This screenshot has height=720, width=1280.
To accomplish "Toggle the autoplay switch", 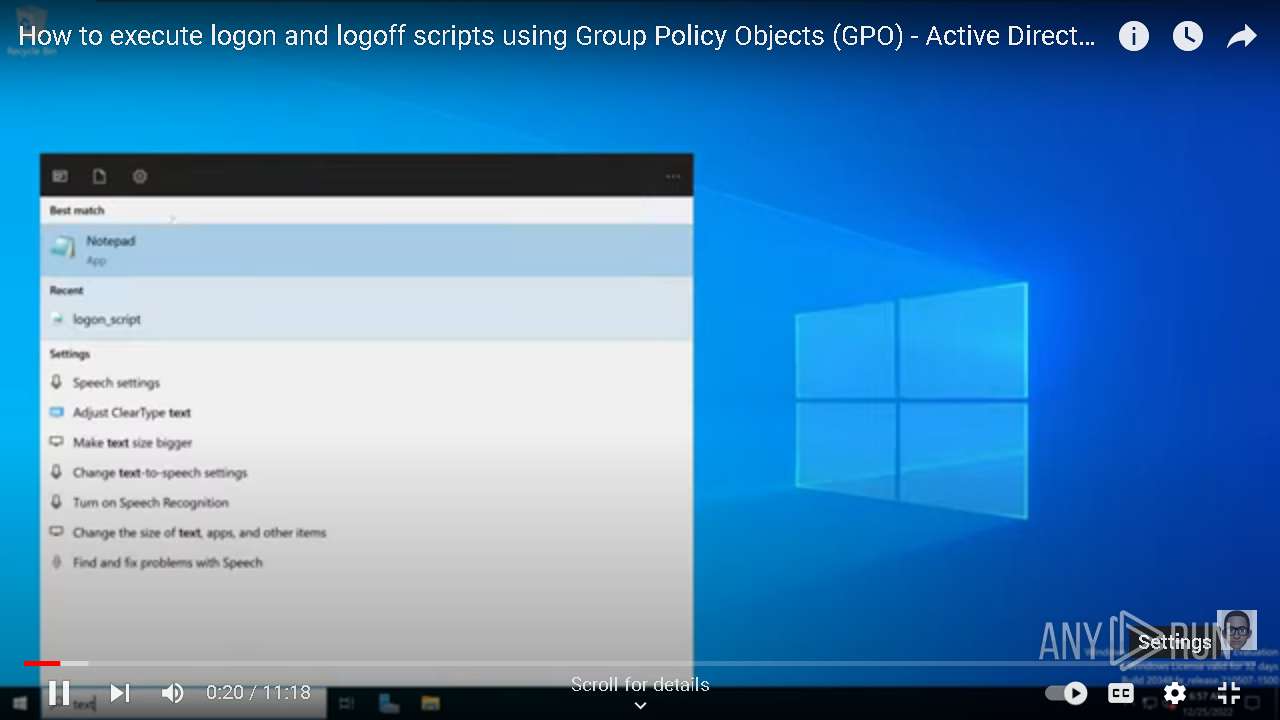I will pos(1066,692).
